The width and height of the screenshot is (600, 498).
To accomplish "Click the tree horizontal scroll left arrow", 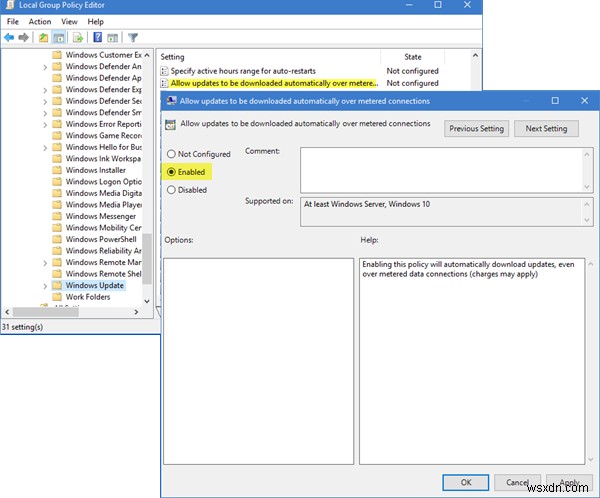I will point(7,312).
